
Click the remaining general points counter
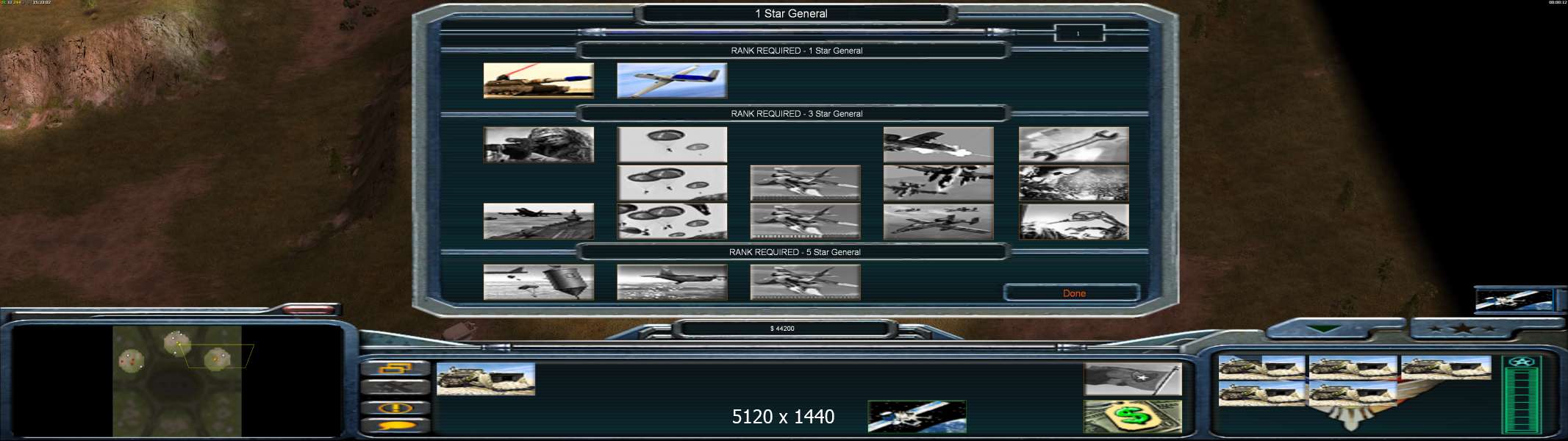click(1078, 34)
